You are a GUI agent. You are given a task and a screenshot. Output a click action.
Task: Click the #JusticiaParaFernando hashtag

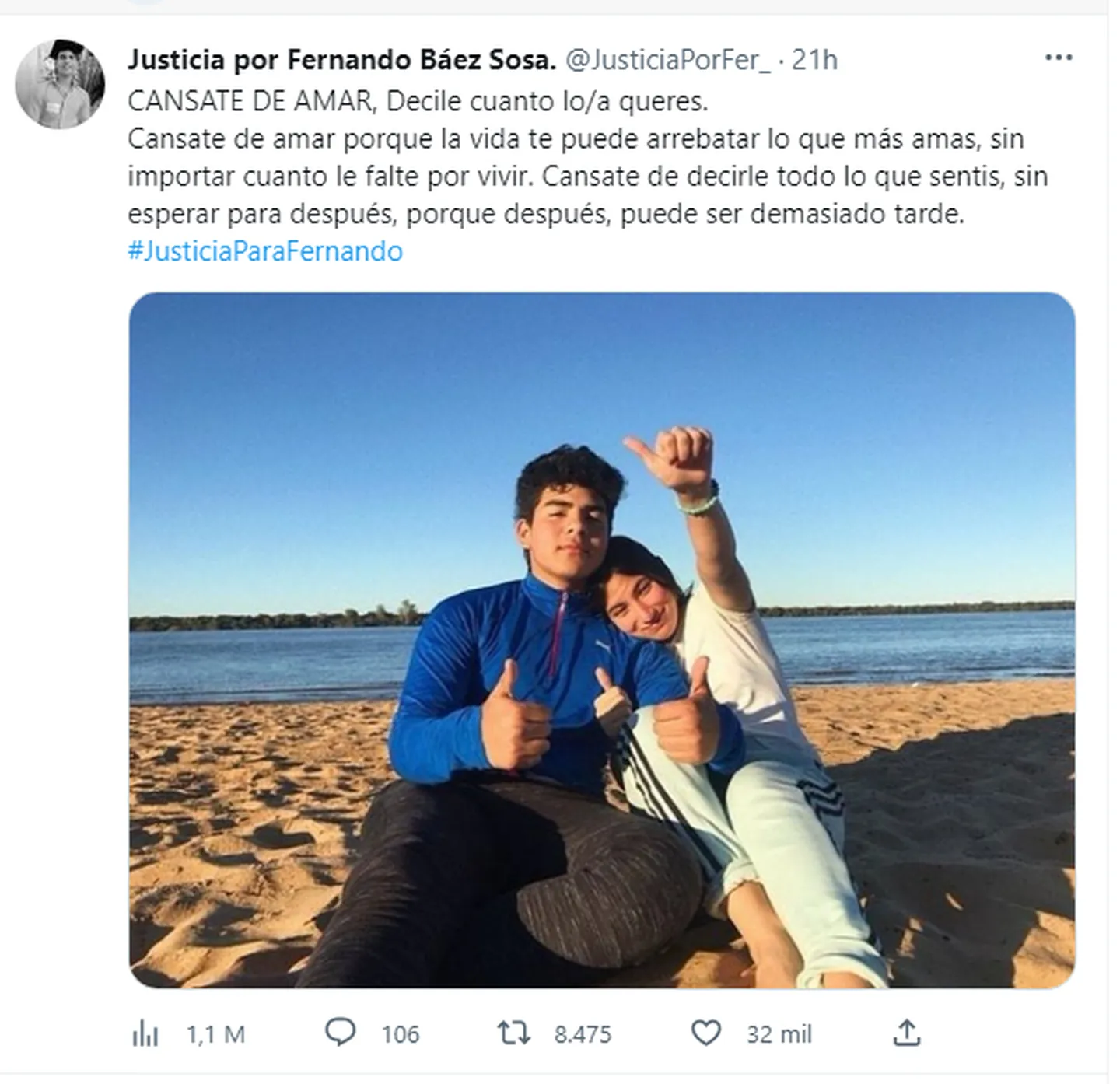pyautogui.click(x=265, y=251)
